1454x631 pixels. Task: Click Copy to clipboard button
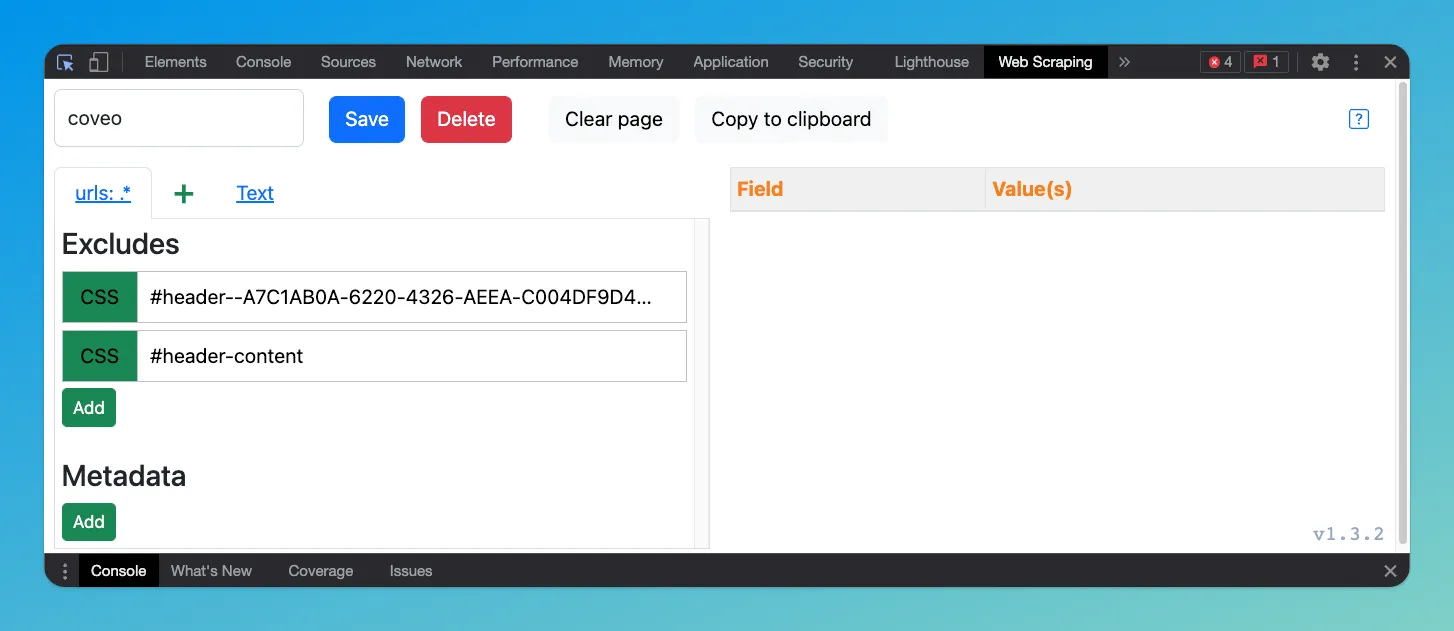click(791, 119)
